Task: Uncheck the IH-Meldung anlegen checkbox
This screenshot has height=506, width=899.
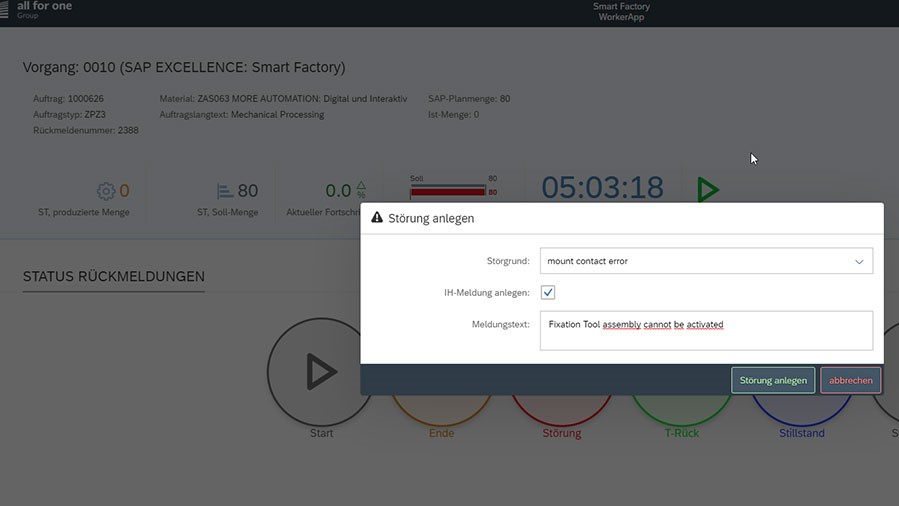Action: [x=548, y=292]
